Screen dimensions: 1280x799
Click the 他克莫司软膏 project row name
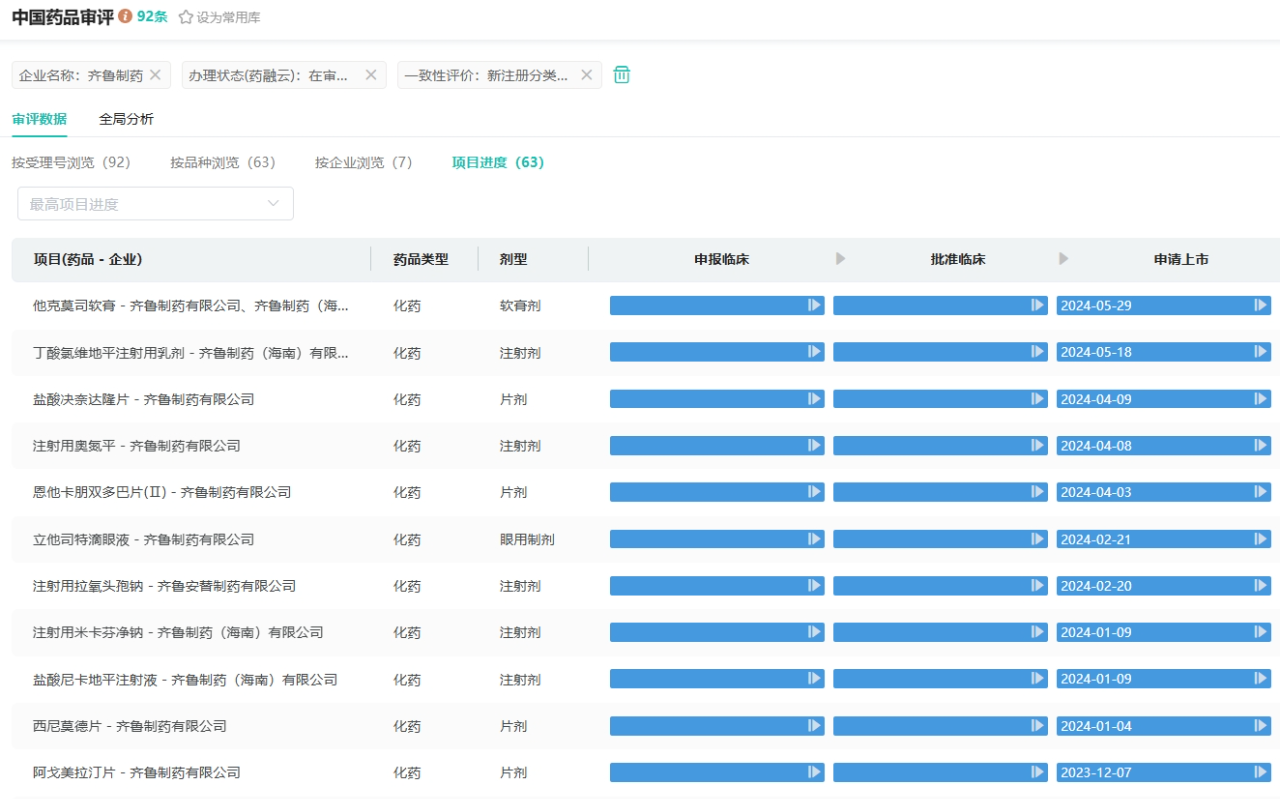pos(190,306)
